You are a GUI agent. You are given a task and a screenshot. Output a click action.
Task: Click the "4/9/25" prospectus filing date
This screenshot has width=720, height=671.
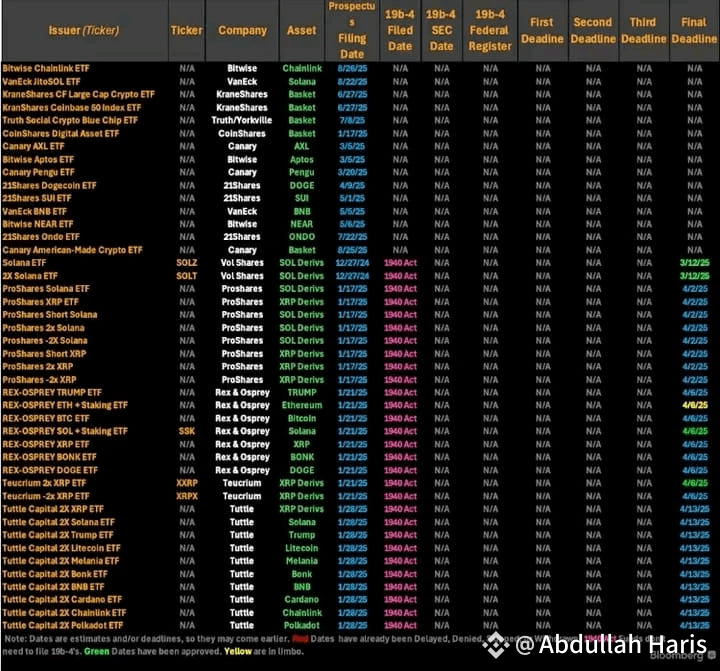(x=352, y=186)
